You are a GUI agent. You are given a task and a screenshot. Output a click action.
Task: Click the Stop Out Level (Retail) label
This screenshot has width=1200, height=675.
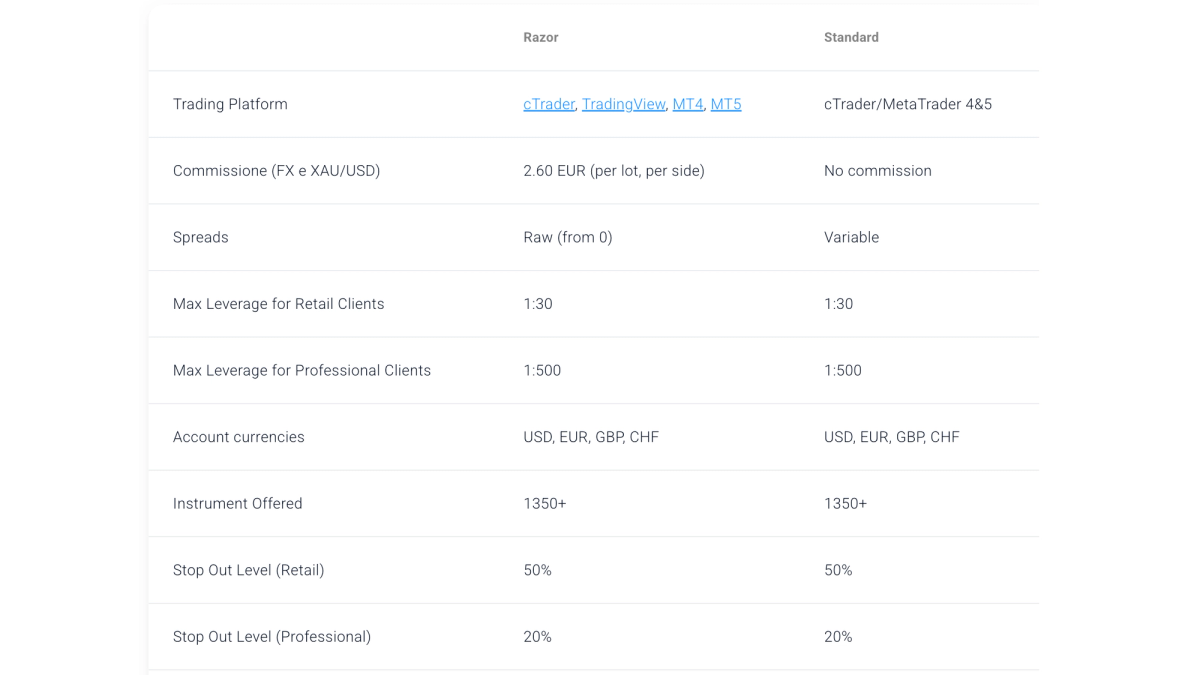[x=249, y=570]
